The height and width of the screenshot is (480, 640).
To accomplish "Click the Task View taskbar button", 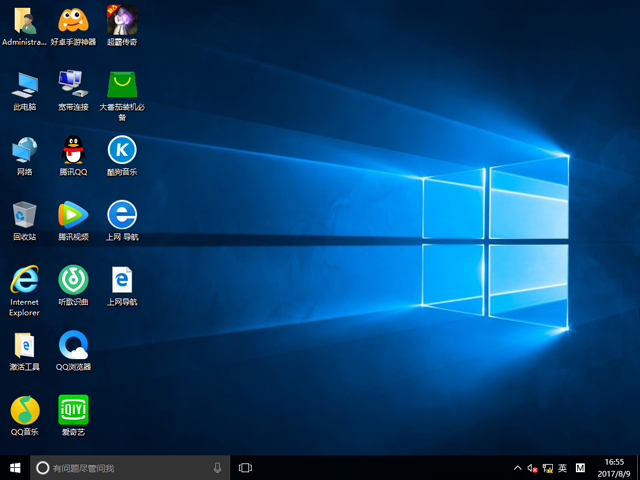I will tap(245, 467).
